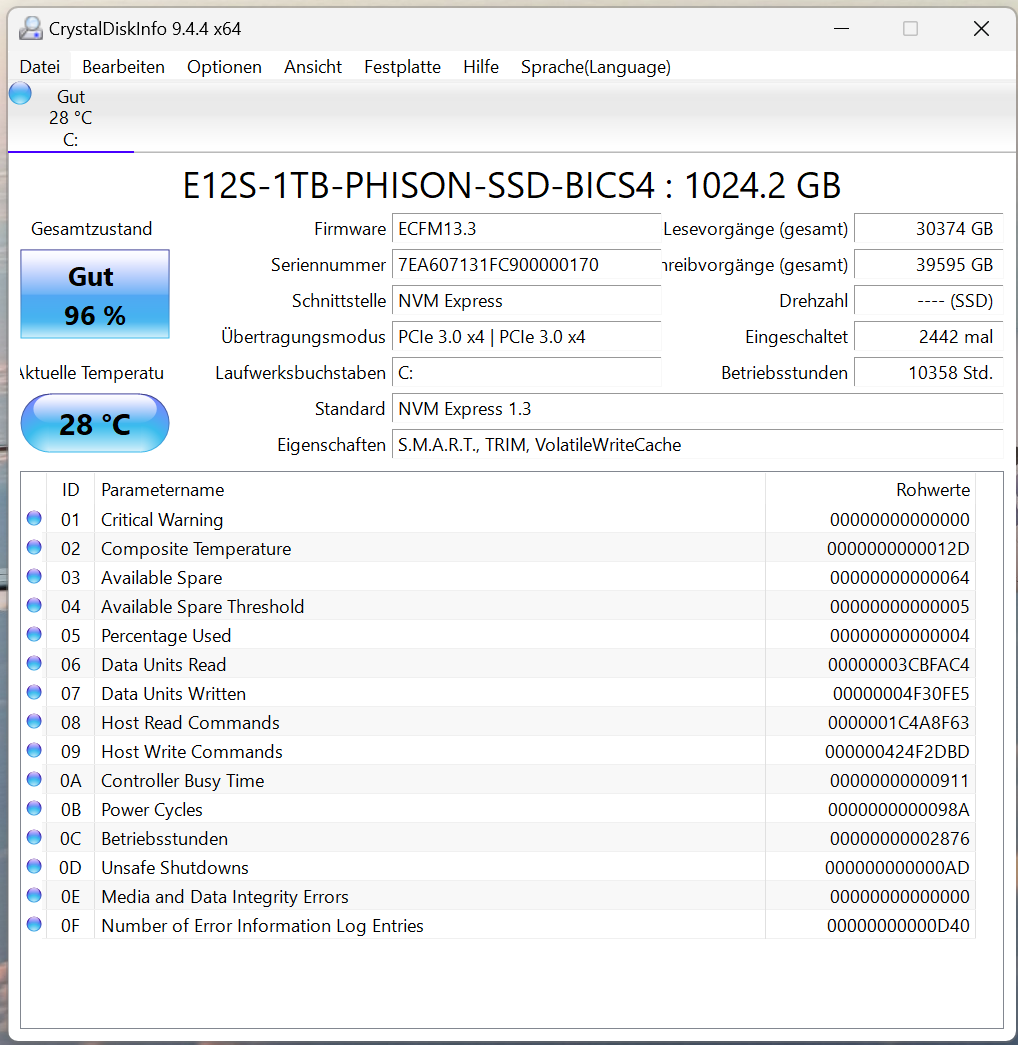This screenshot has width=1018, height=1045.
Task: Click the Standard field NVM Express 1.3
Action: [697, 409]
